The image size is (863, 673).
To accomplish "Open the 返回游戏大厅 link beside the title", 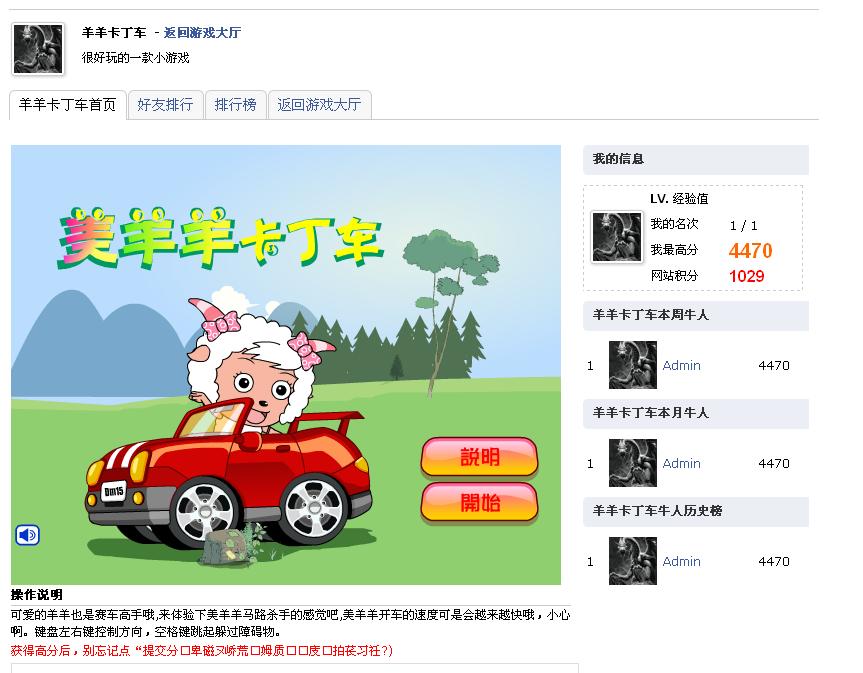I will [x=202, y=33].
